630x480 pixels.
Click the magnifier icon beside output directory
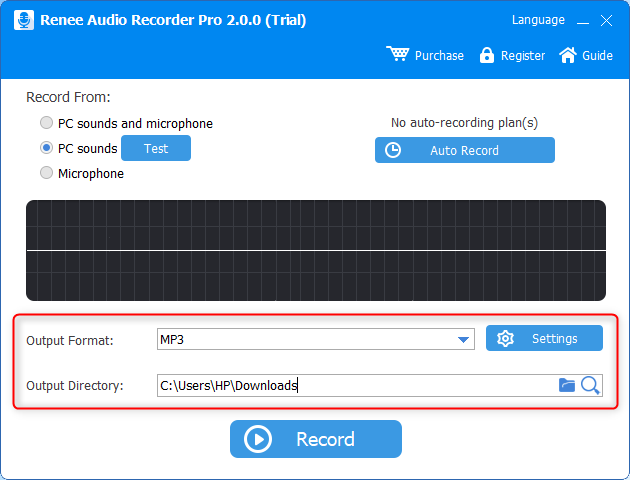click(x=590, y=385)
